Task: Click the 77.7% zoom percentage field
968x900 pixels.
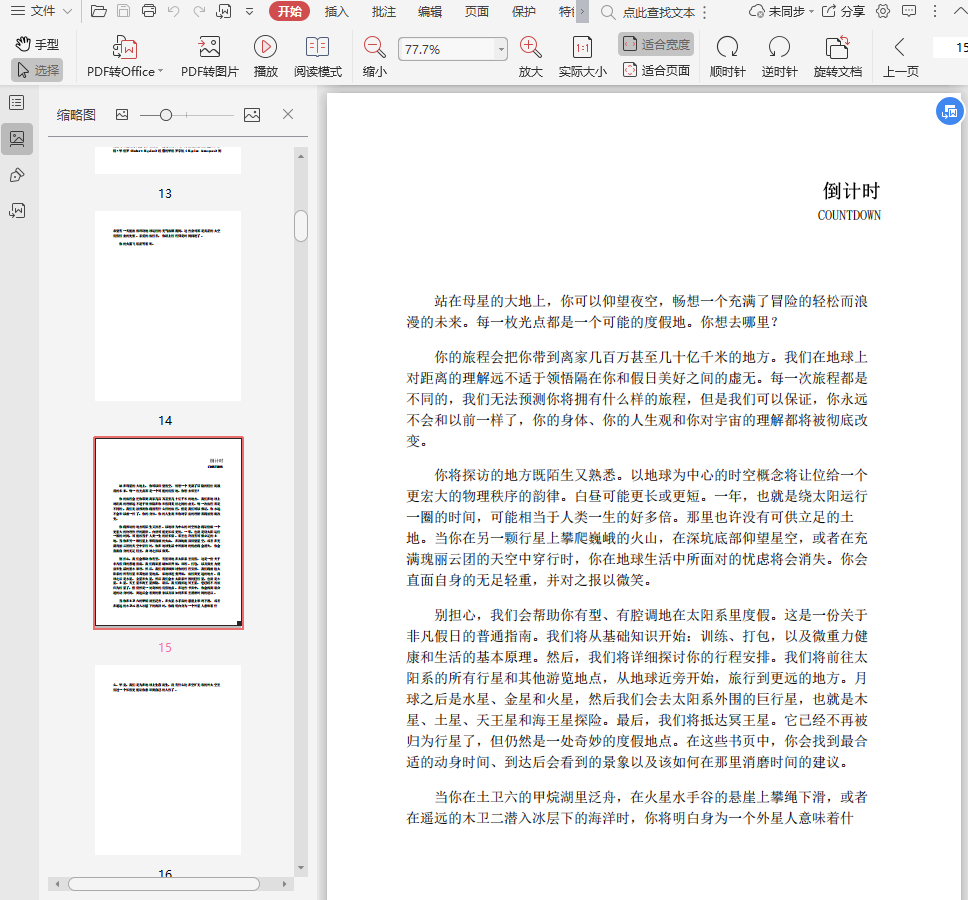Action: [x=447, y=49]
